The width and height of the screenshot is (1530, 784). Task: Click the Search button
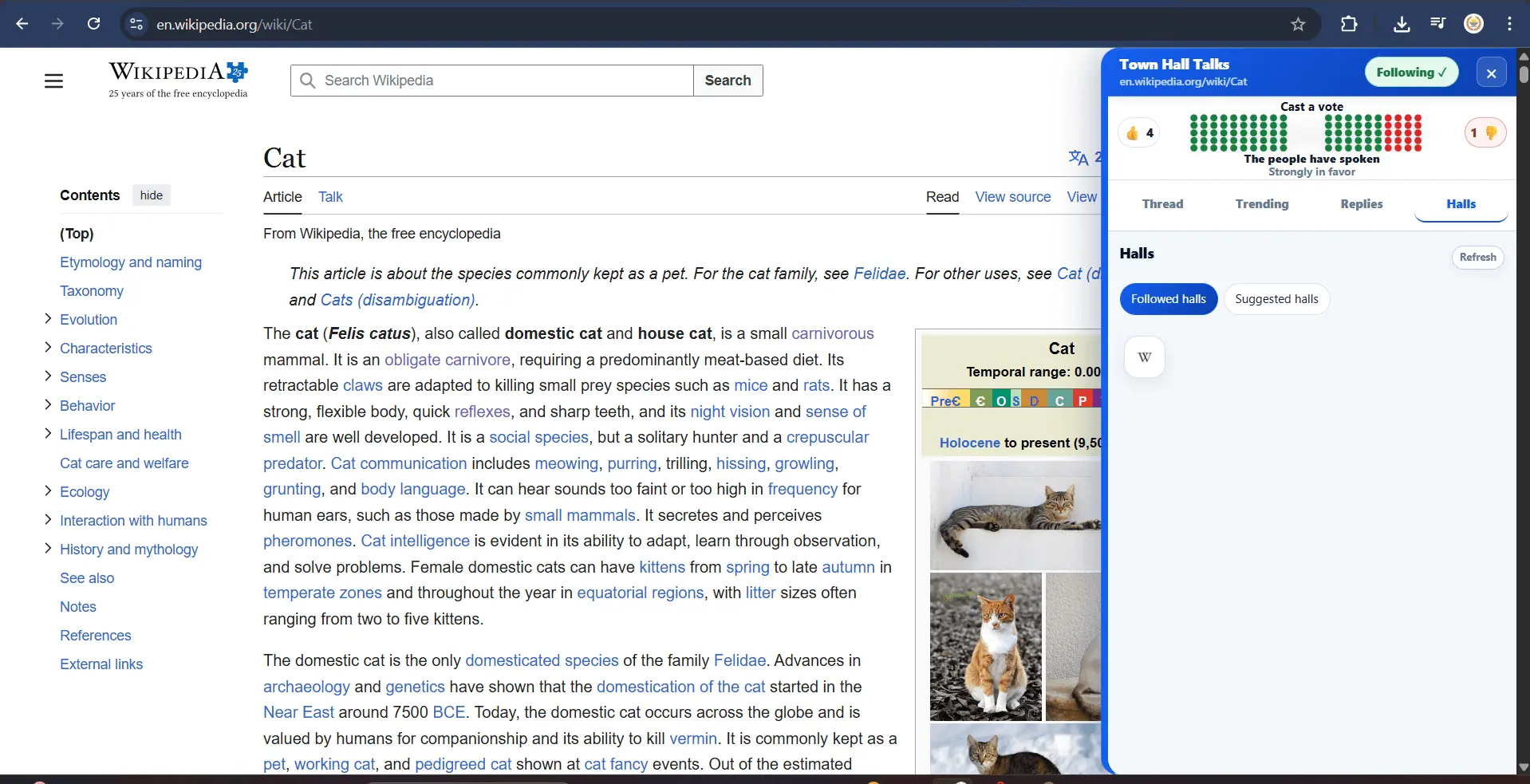tap(728, 81)
